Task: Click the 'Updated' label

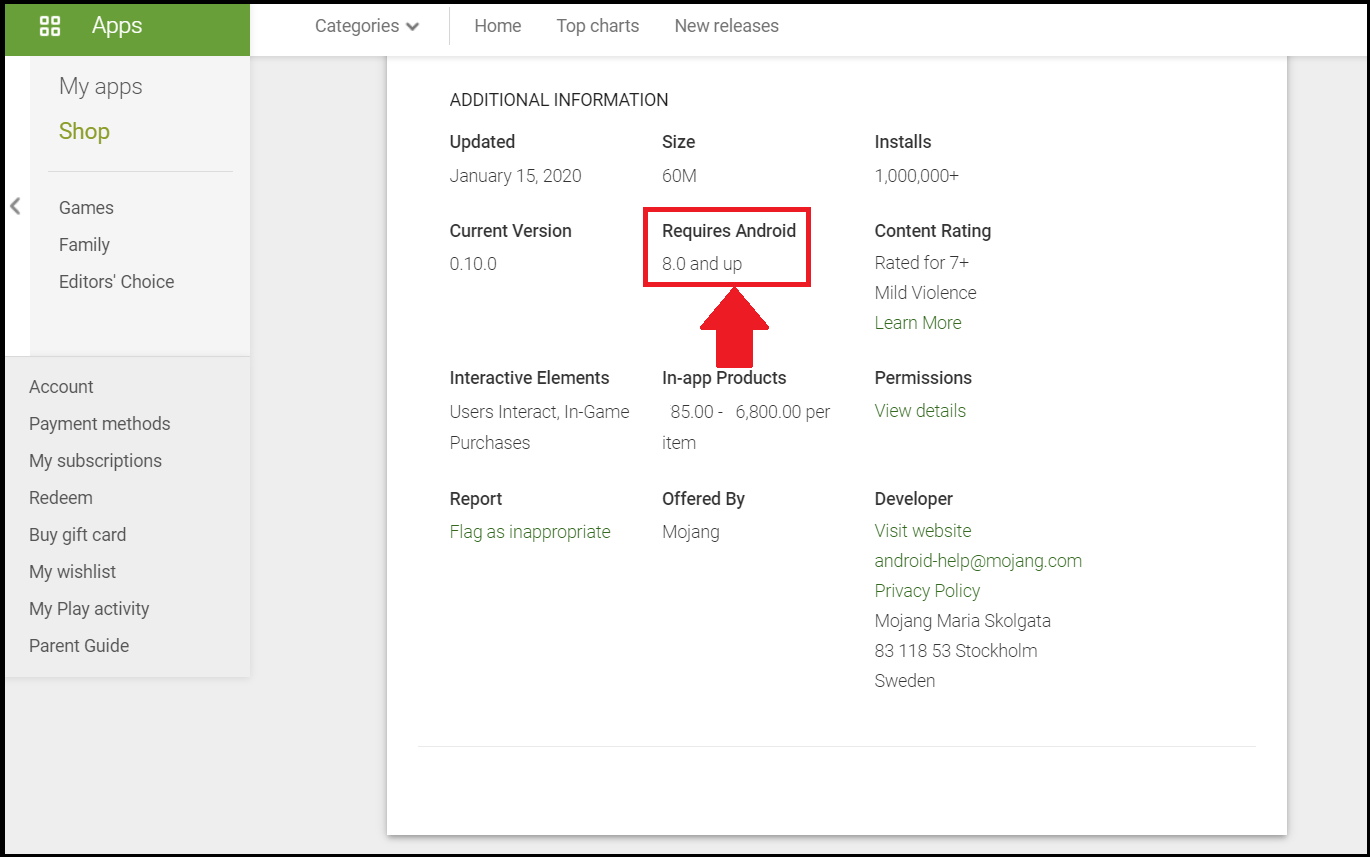Action: [x=482, y=142]
